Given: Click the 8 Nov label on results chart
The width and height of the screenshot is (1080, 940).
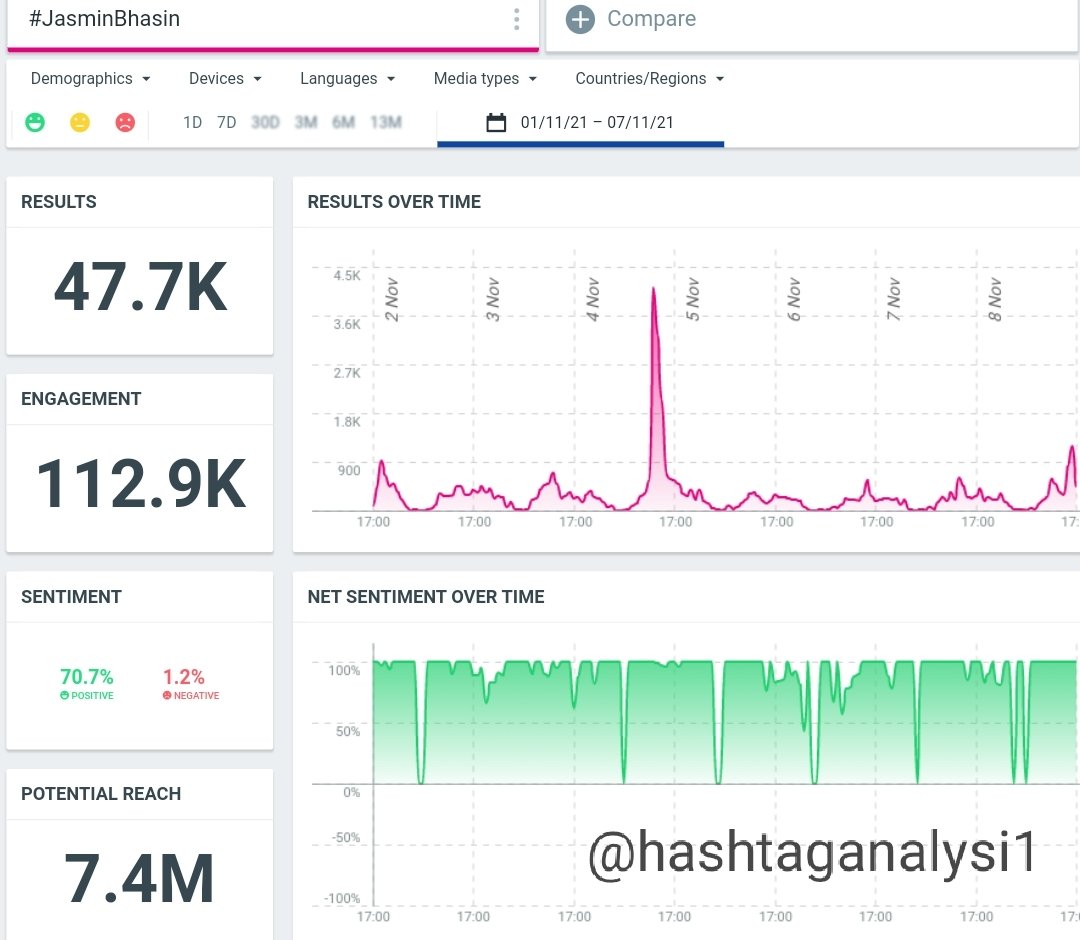Looking at the screenshot, I should pos(995,300).
